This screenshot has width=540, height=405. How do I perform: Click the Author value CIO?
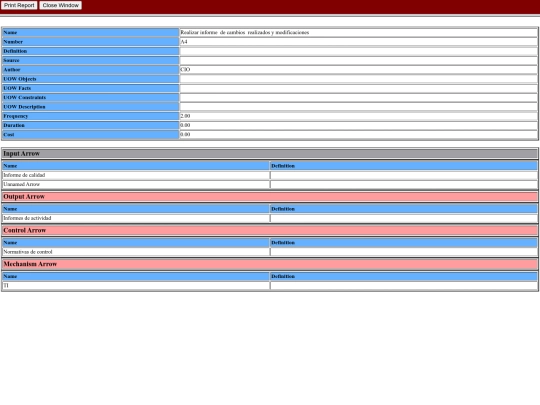coord(185,70)
